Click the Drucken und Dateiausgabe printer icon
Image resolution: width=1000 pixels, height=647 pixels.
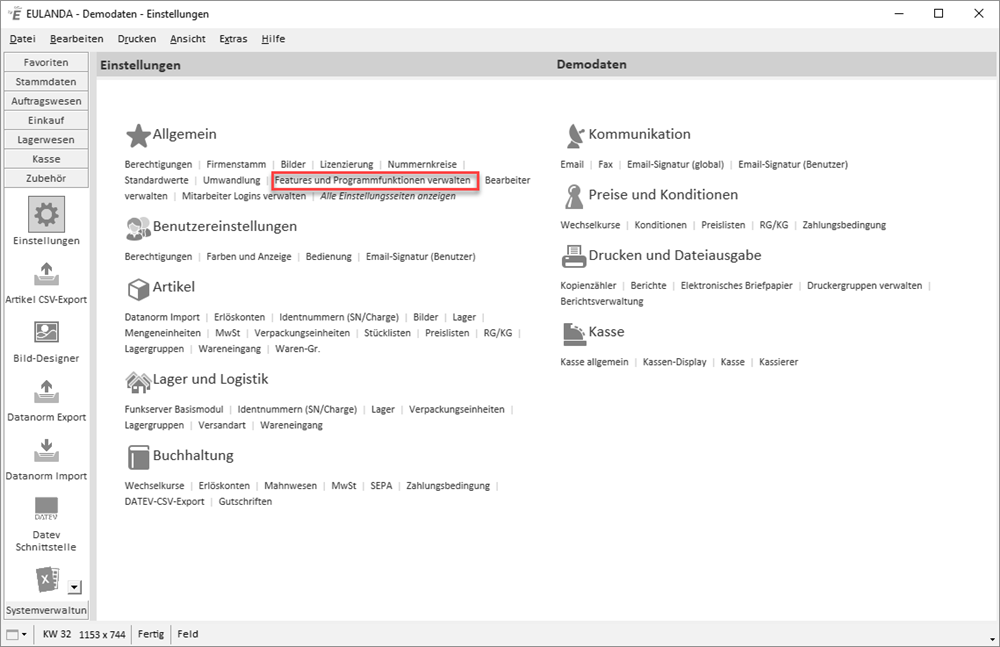coord(574,257)
